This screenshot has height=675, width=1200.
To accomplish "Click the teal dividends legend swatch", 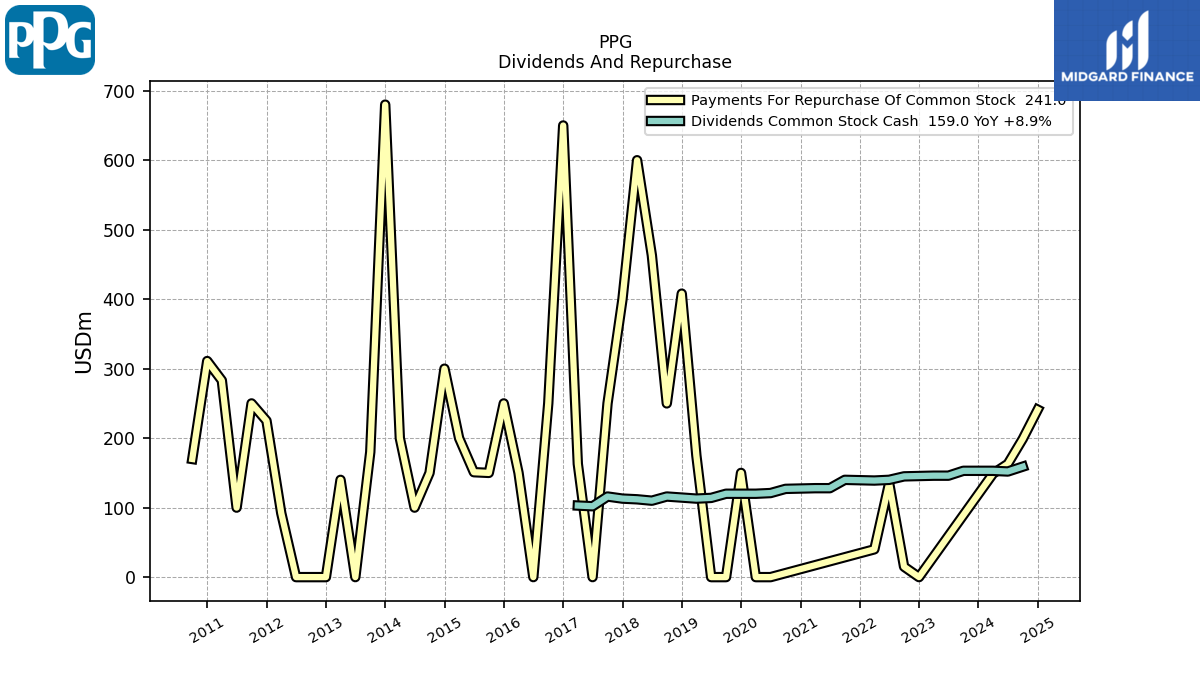I will (x=665, y=121).
